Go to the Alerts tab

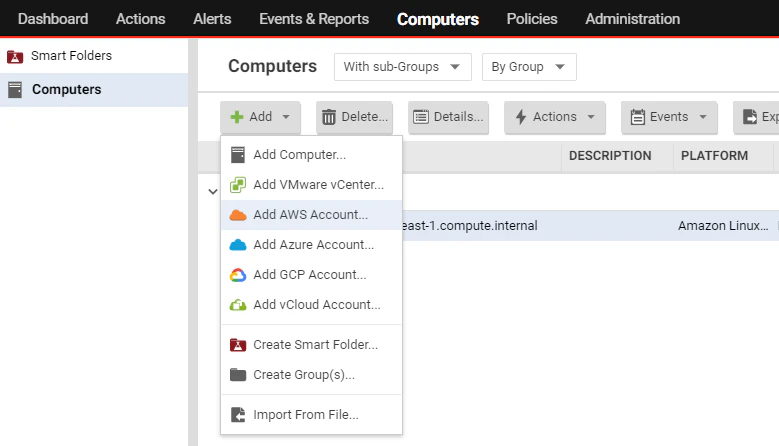coord(212,19)
